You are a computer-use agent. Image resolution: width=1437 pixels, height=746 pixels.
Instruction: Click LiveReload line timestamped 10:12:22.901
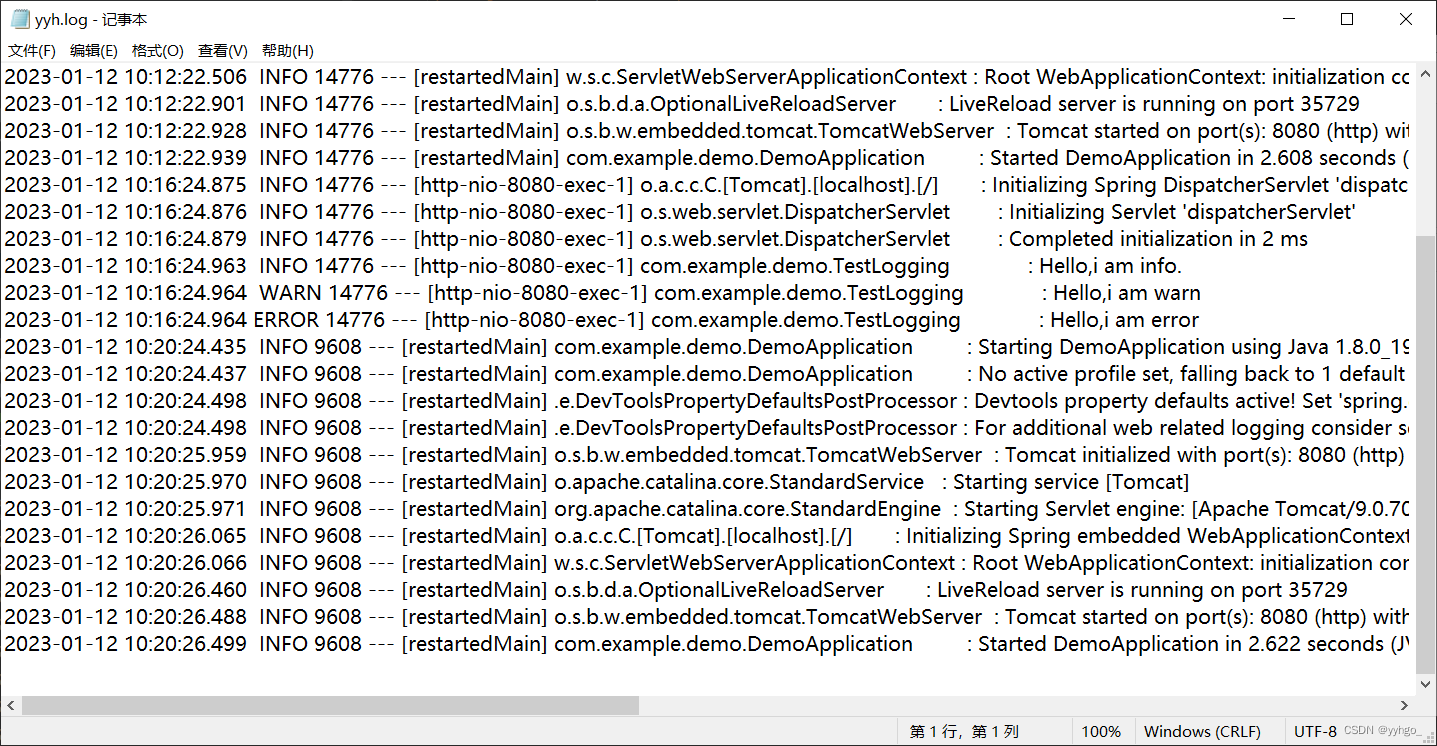pos(682,104)
